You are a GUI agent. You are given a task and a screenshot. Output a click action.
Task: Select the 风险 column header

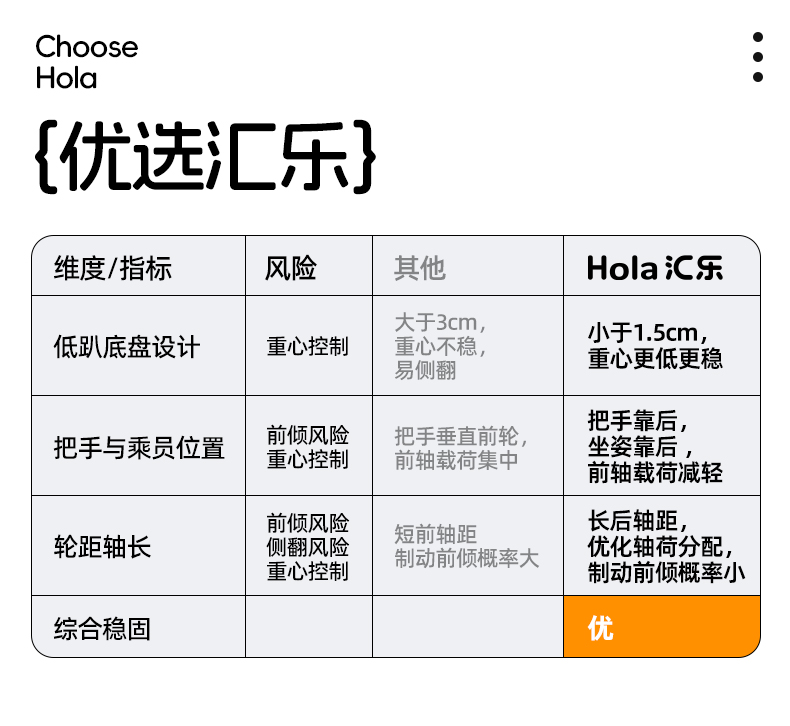(290, 268)
